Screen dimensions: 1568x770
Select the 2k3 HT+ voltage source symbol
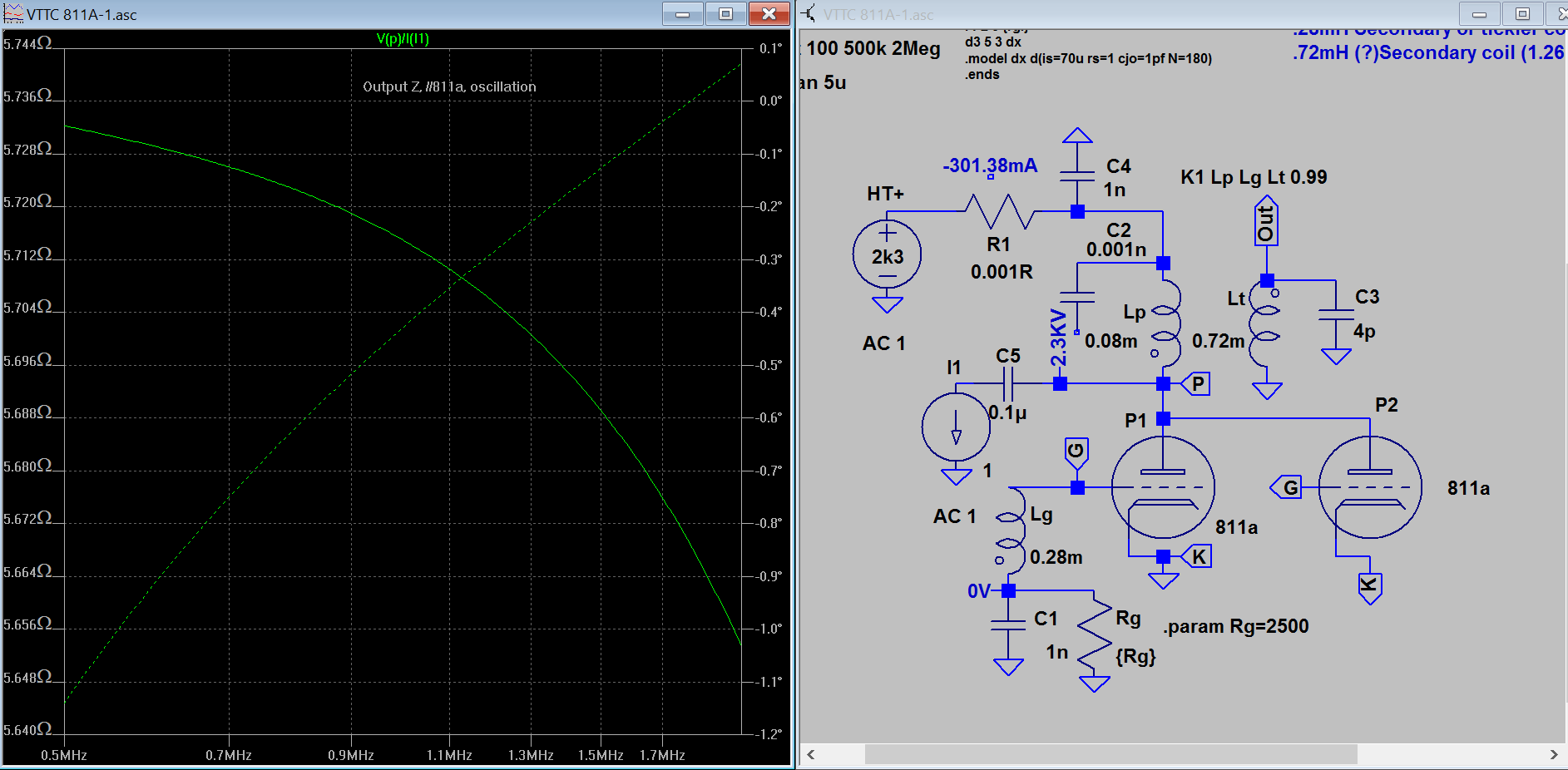(887, 254)
